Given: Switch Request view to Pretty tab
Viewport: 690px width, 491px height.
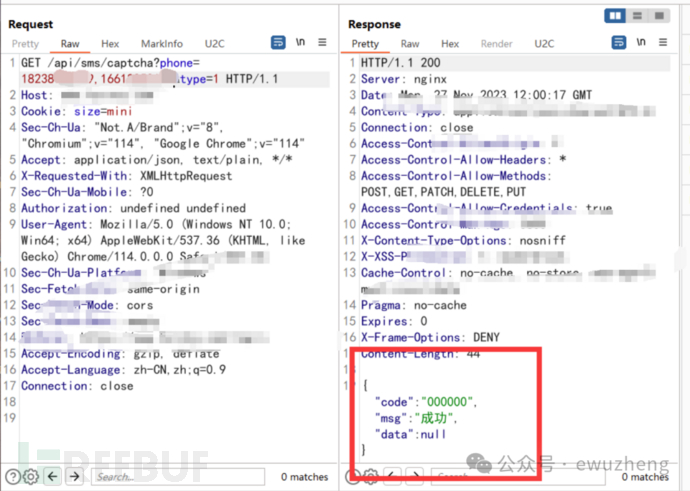Looking at the screenshot, I should coord(25,44).
